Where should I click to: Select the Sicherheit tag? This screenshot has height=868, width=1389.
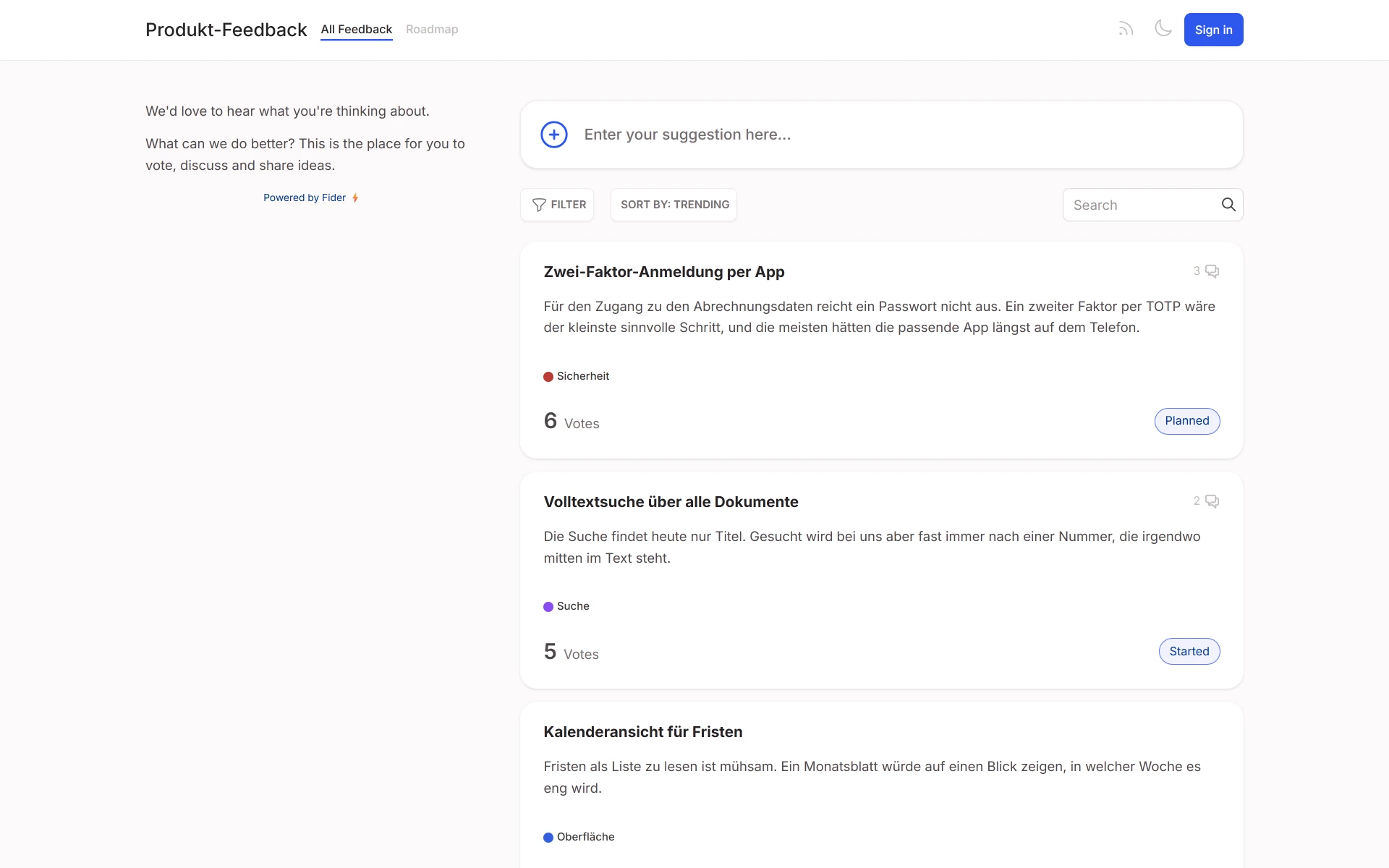point(577,376)
